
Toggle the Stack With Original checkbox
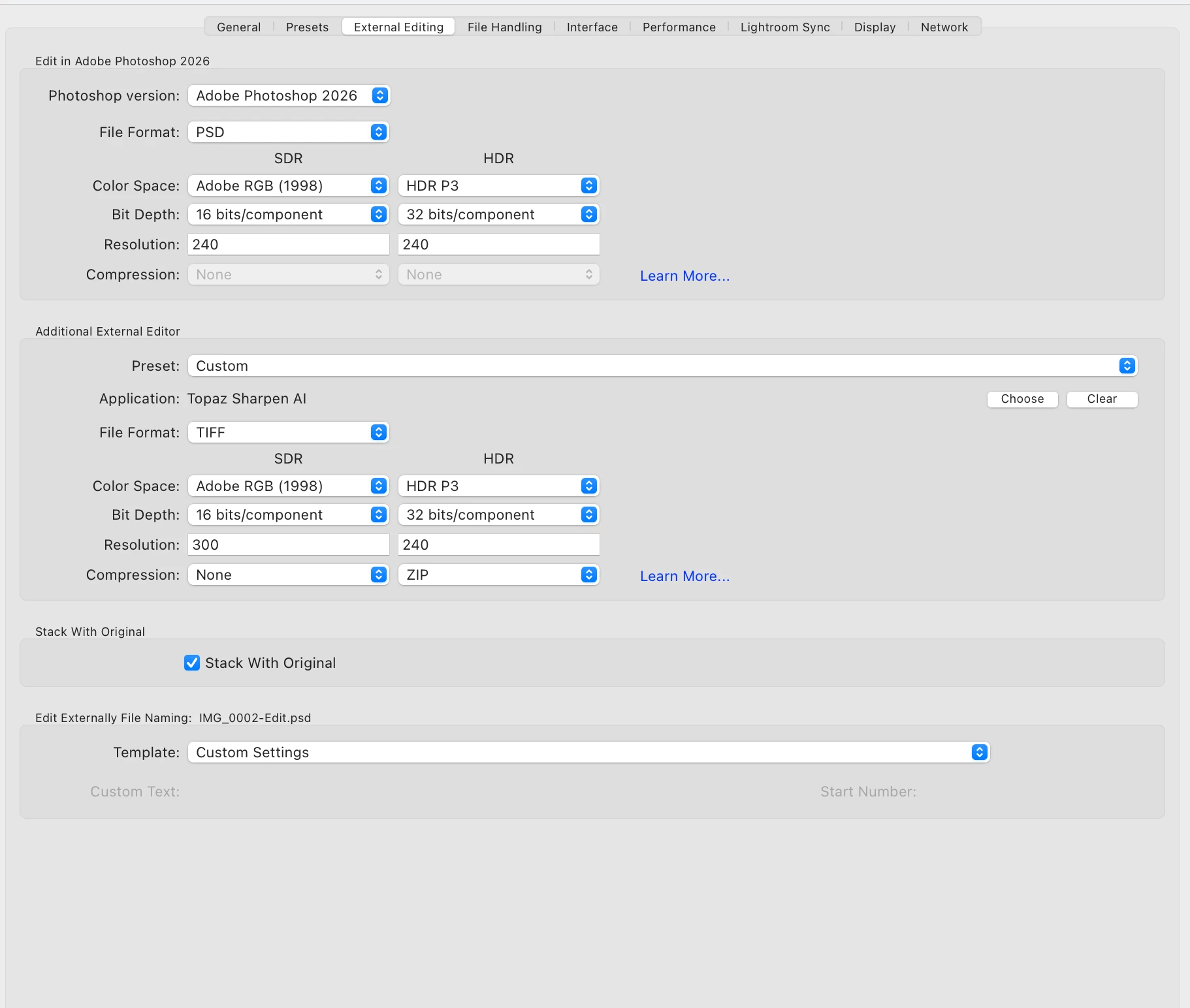(x=192, y=663)
